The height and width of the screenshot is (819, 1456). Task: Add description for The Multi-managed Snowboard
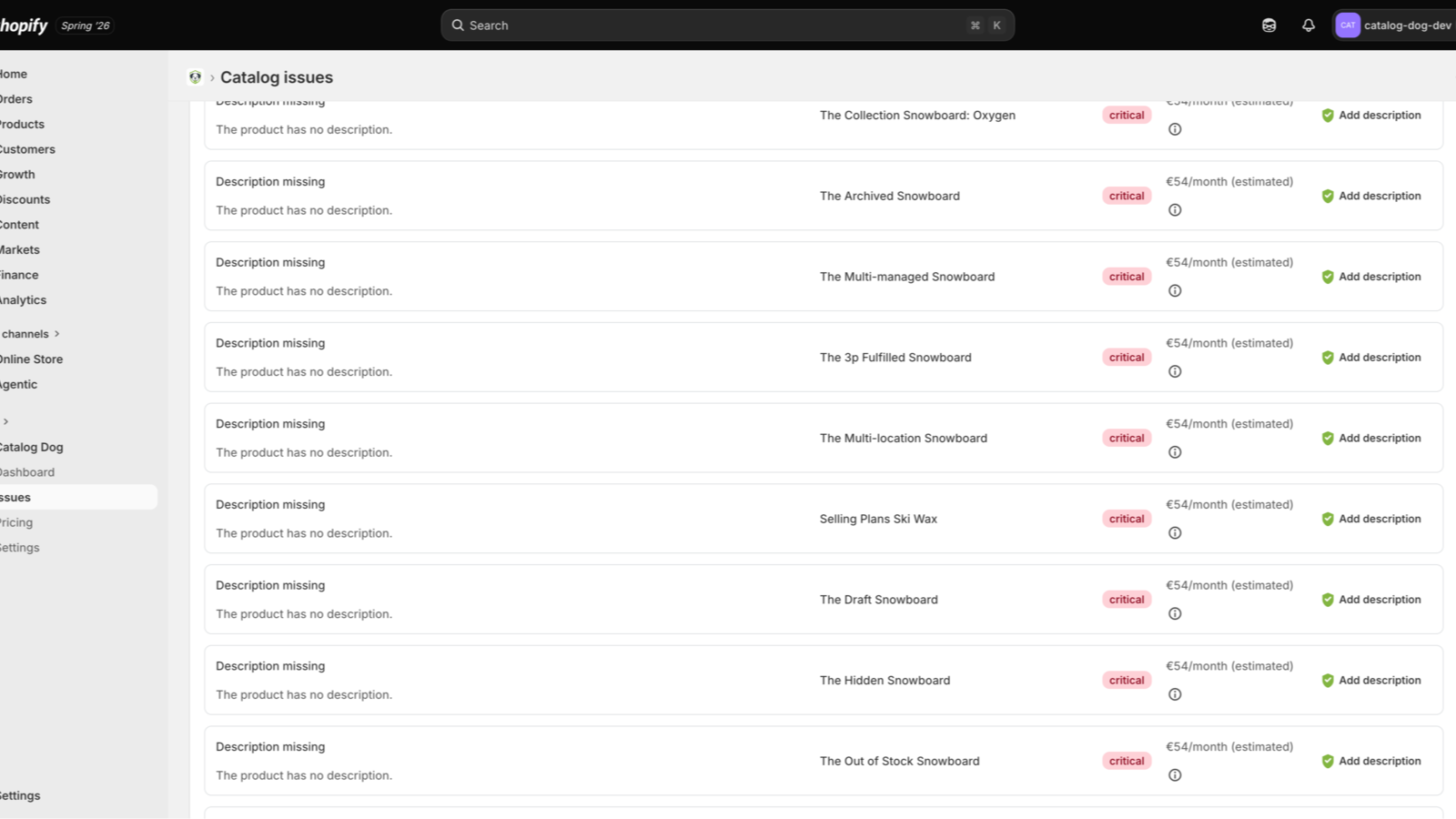(x=1370, y=277)
